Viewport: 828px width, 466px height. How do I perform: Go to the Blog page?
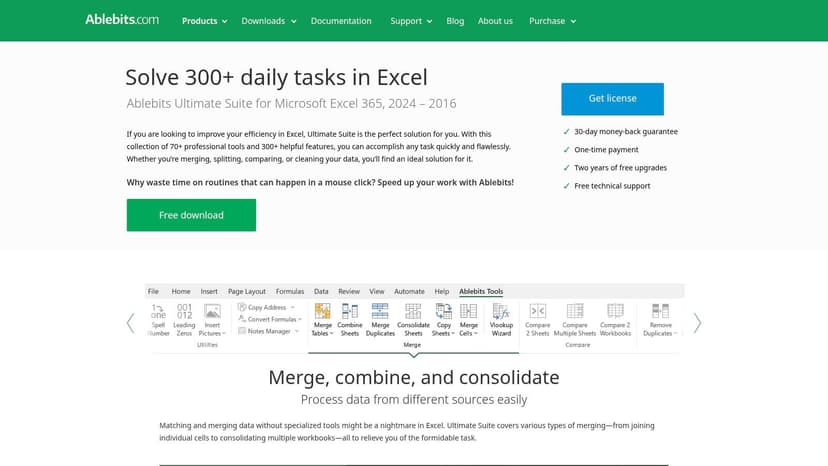pos(455,21)
